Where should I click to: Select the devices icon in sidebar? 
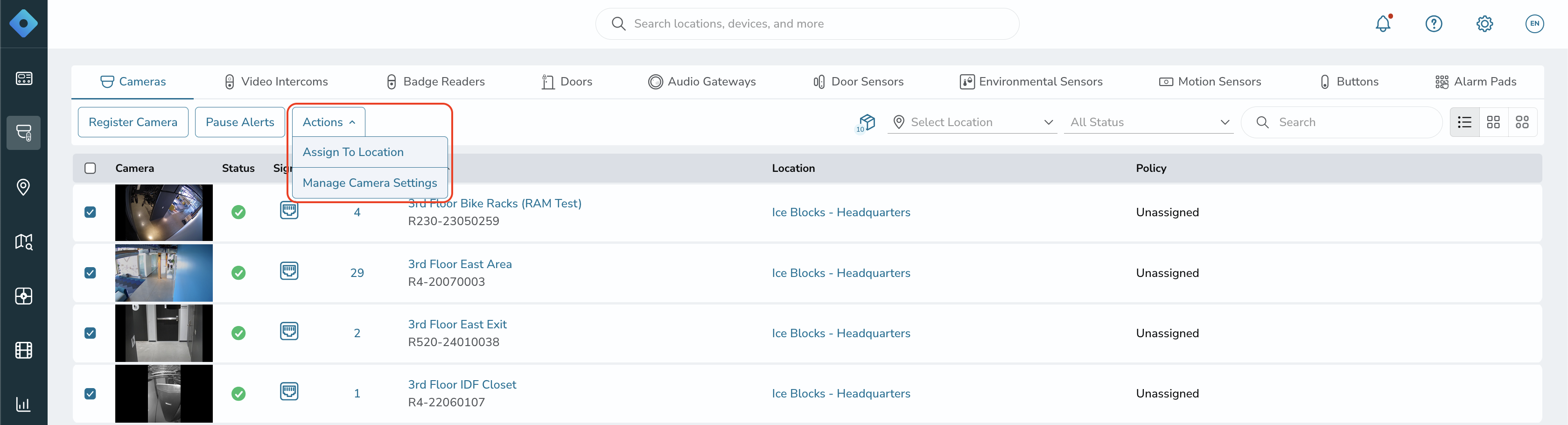24,133
